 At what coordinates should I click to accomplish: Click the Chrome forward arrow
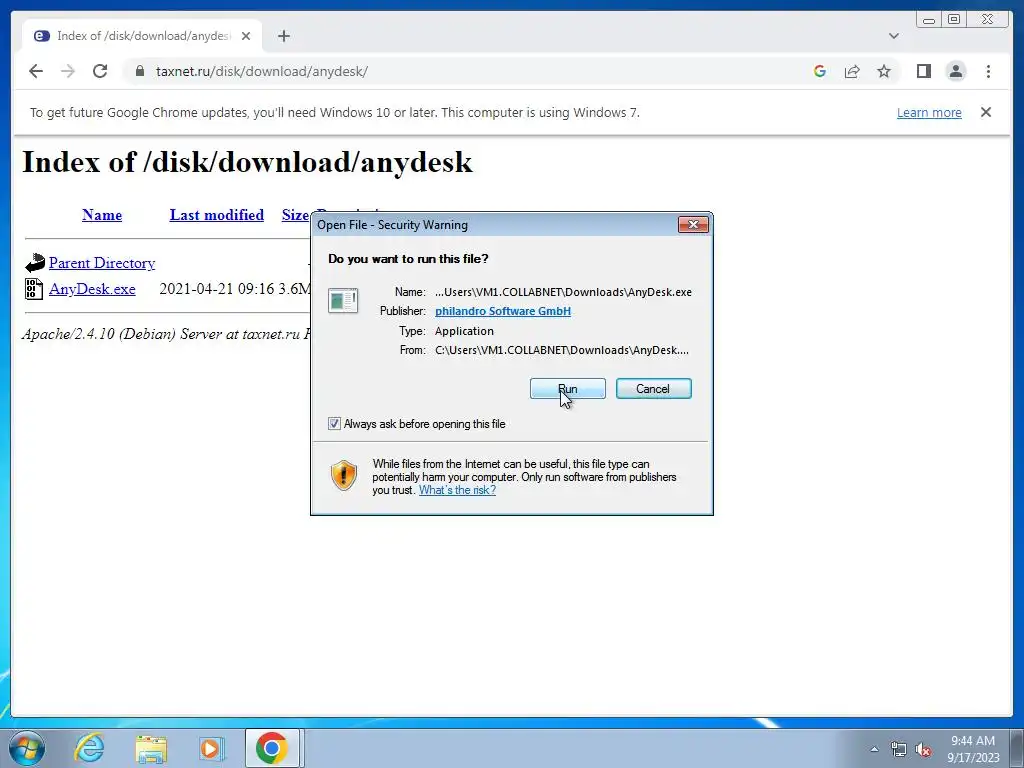coord(68,71)
